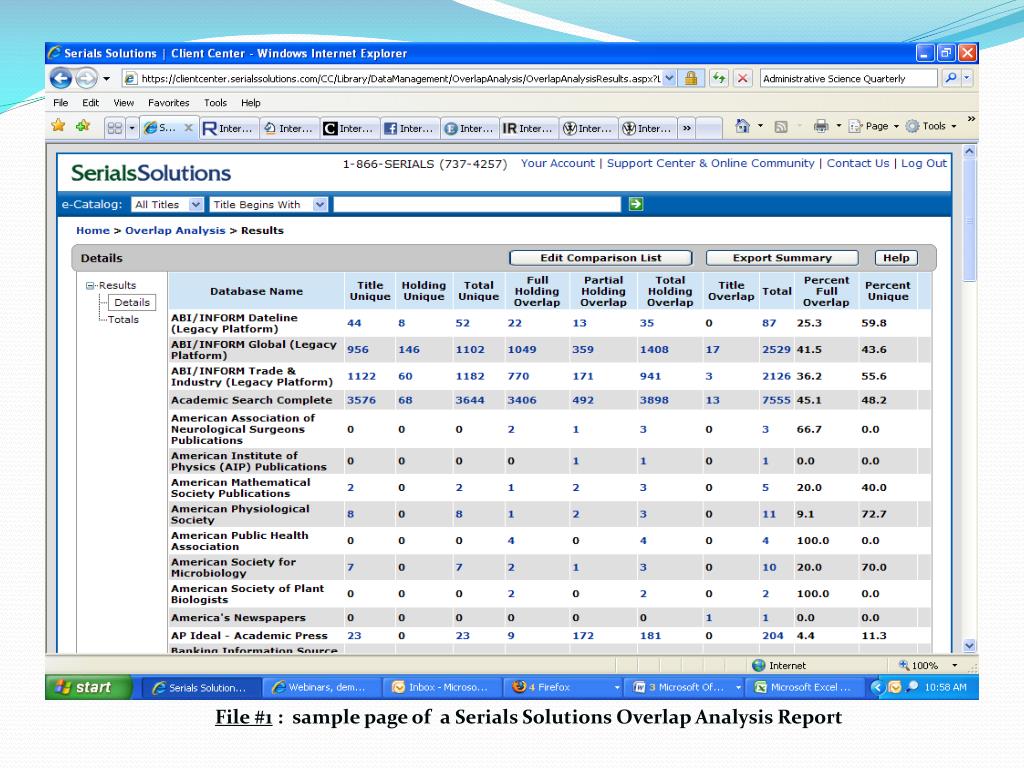This screenshot has width=1024, height=768.
Task: Follow the Contact Us link
Action: coord(857,163)
